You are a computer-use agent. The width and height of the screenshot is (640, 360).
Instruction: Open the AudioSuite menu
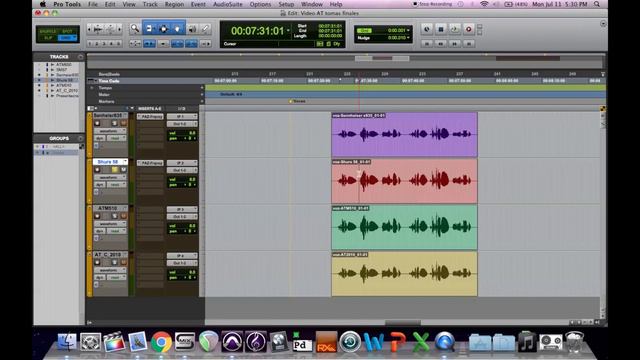228,4
